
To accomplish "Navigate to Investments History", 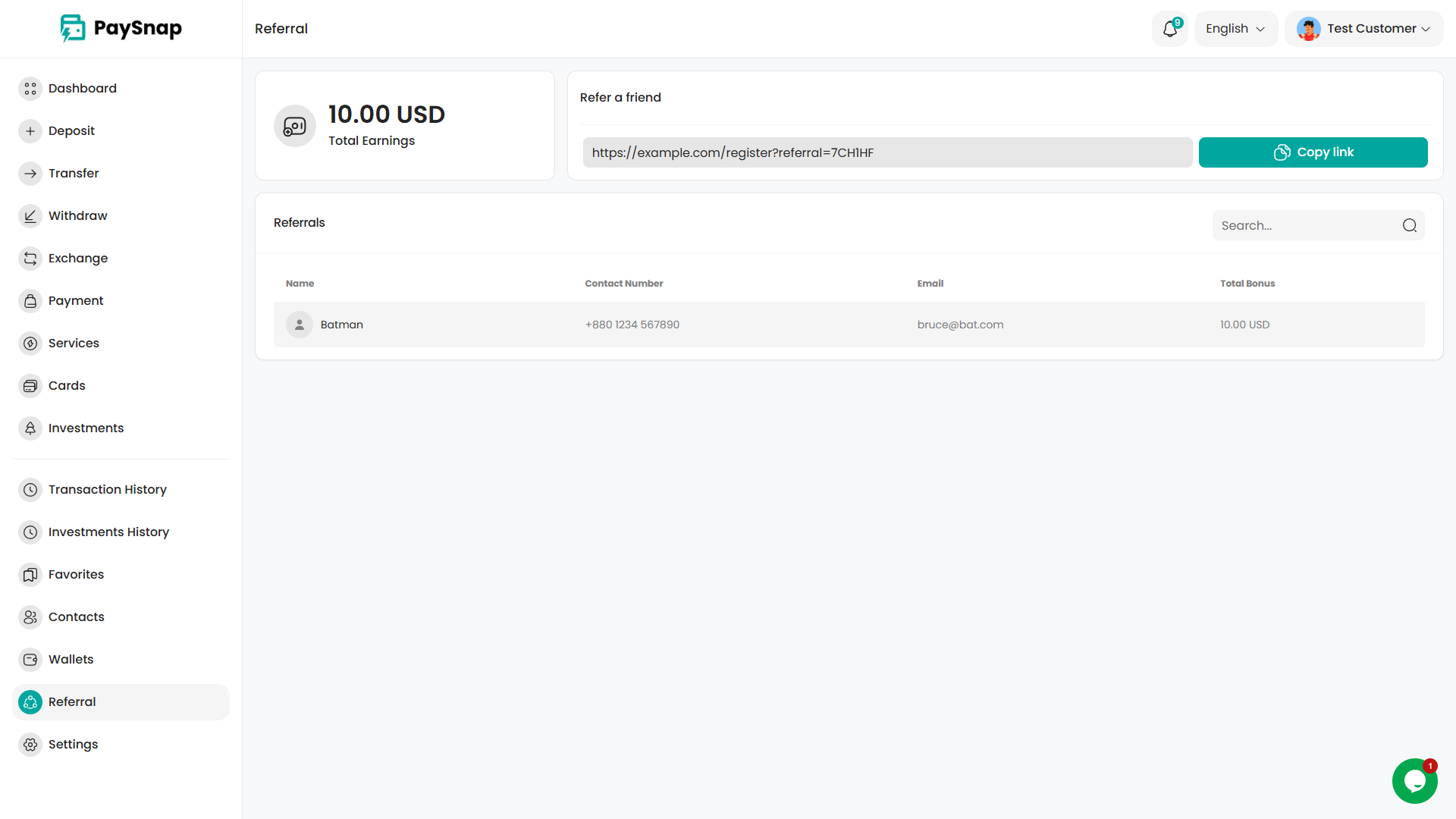I will point(108,532).
